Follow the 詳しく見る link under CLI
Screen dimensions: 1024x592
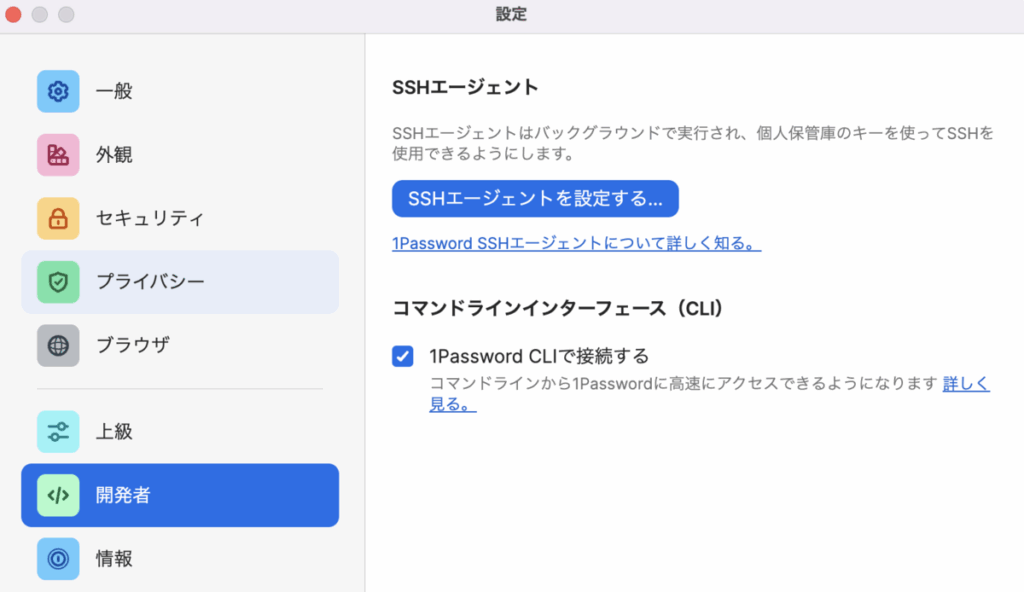pos(966,384)
